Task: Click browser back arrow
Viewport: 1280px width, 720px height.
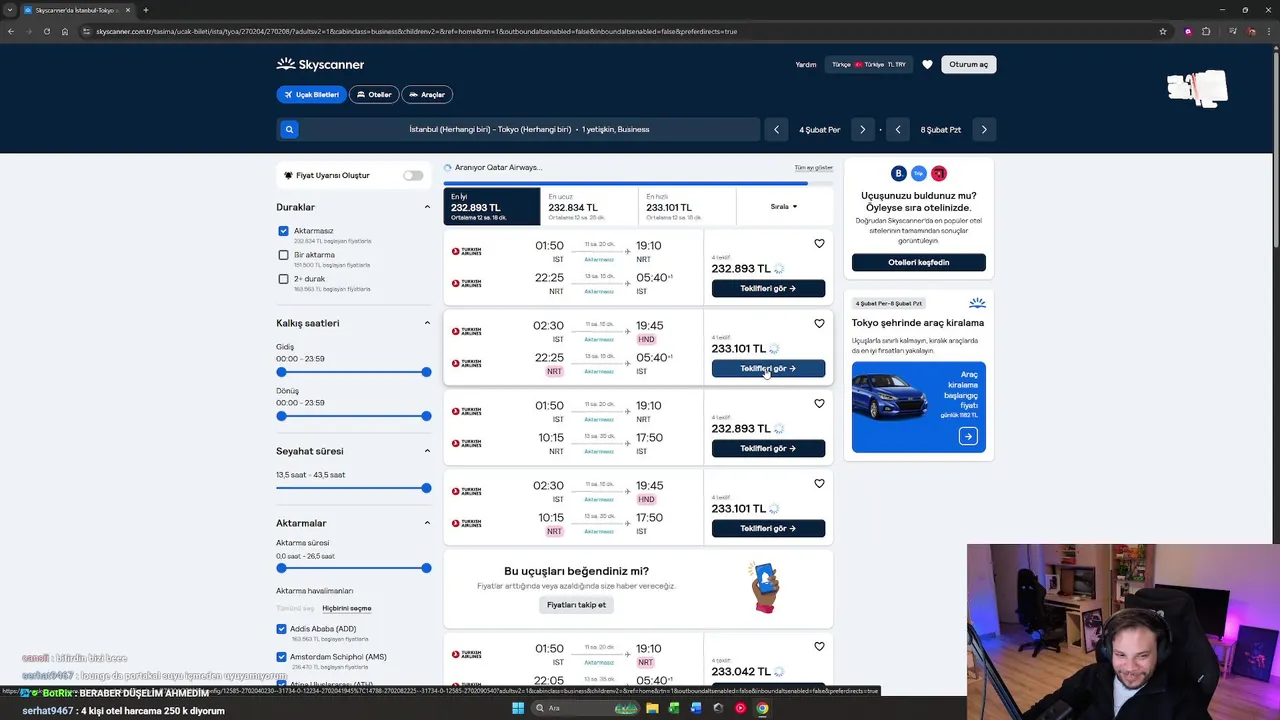Action: (11, 31)
